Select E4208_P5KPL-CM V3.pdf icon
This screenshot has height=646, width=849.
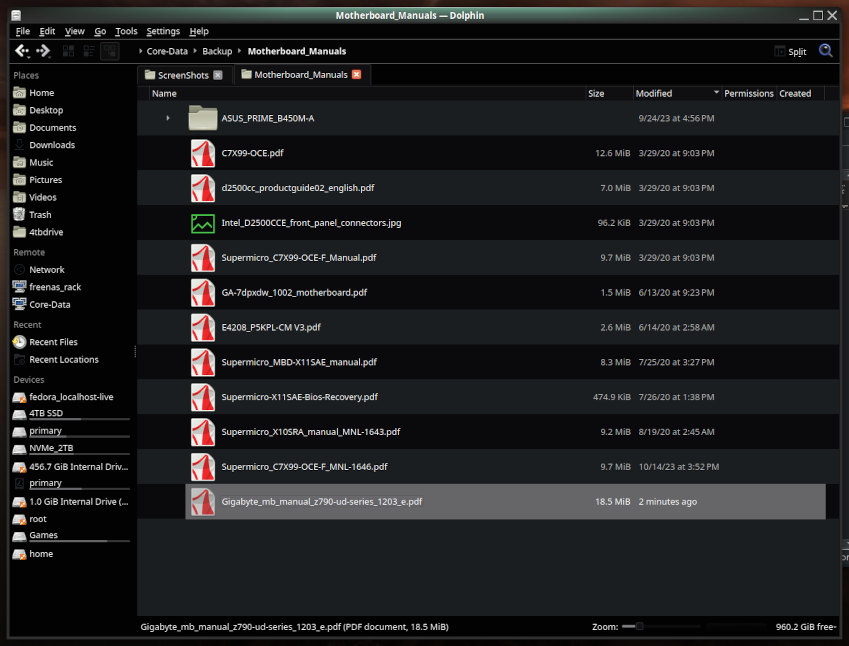pyautogui.click(x=203, y=328)
